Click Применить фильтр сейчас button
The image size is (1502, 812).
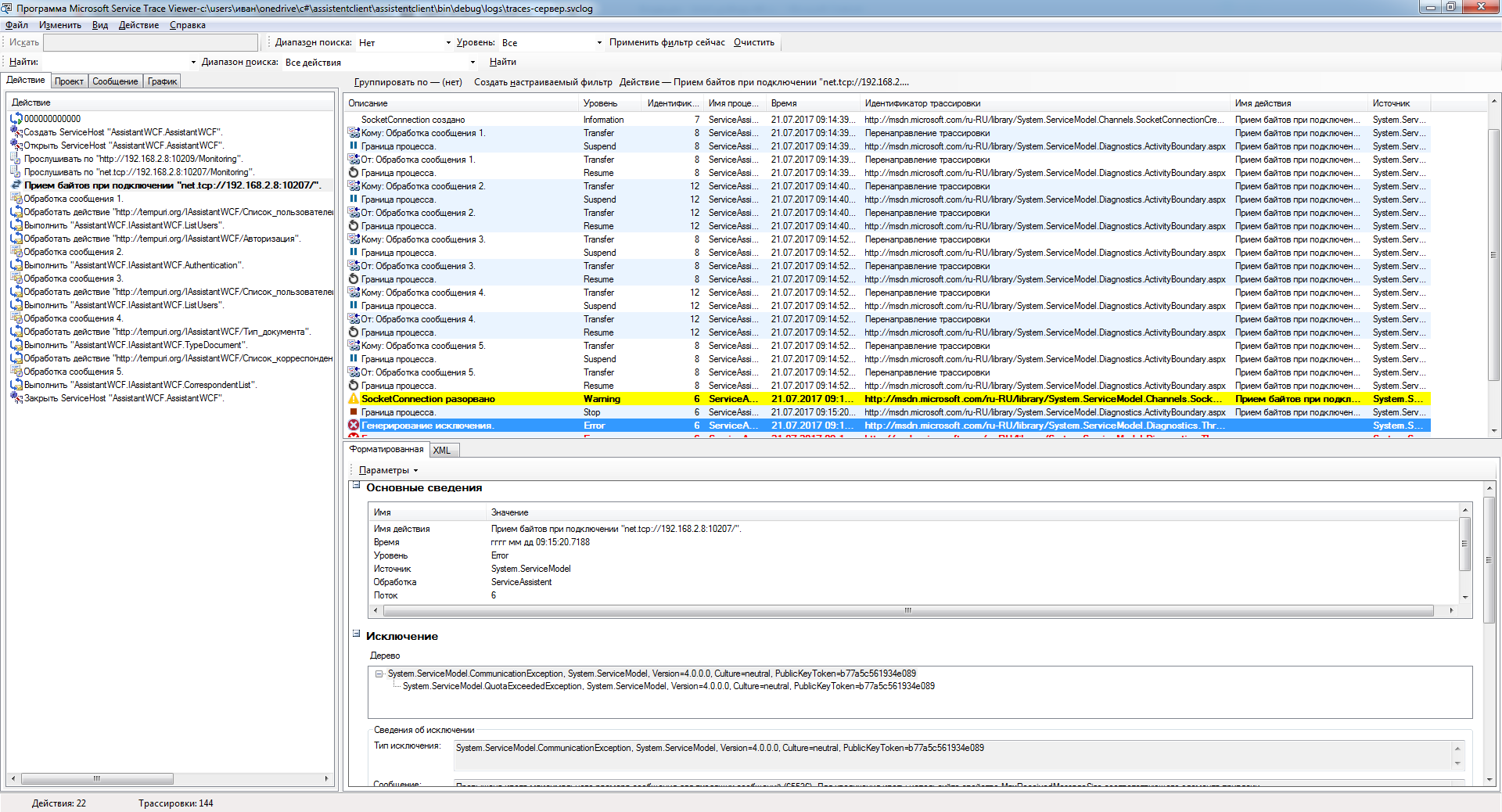667,42
